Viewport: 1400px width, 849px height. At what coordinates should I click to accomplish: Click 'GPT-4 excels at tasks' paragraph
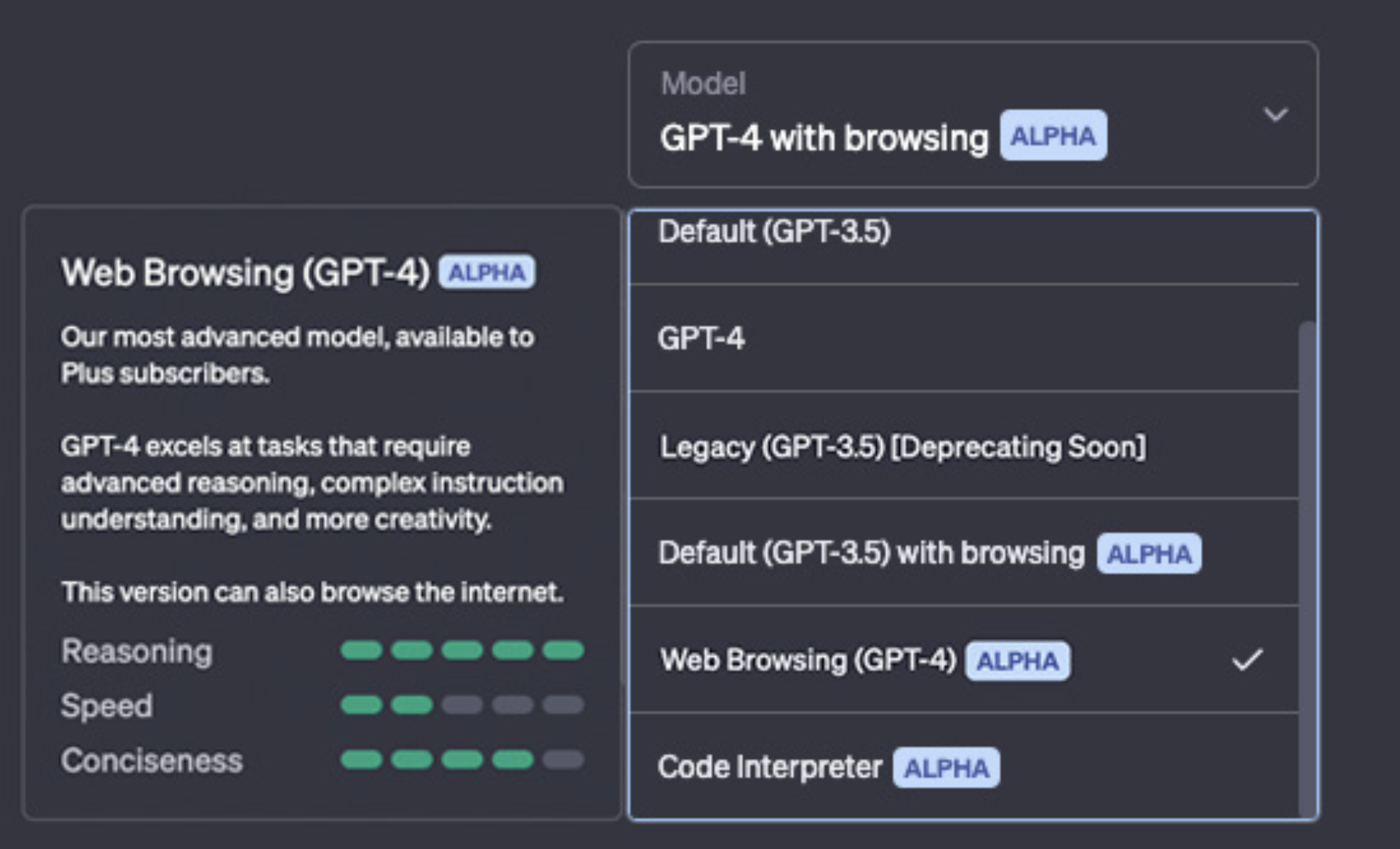(312, 483)
